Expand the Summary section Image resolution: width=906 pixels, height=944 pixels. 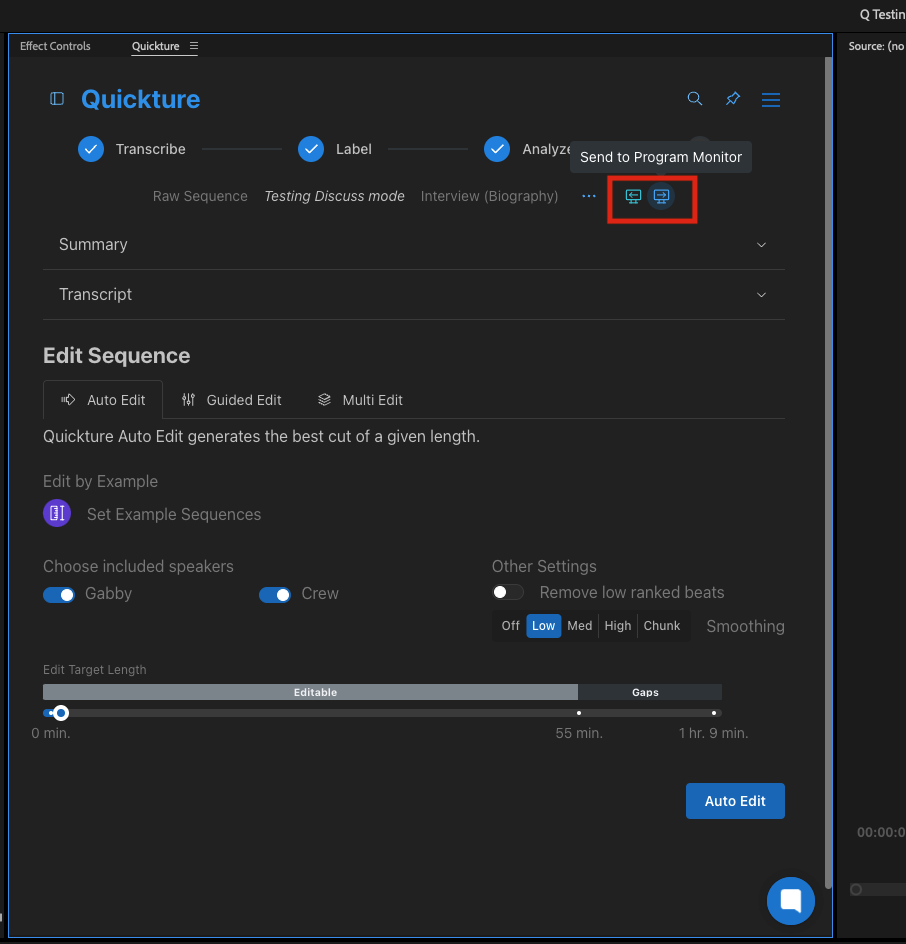coord(414,244)
